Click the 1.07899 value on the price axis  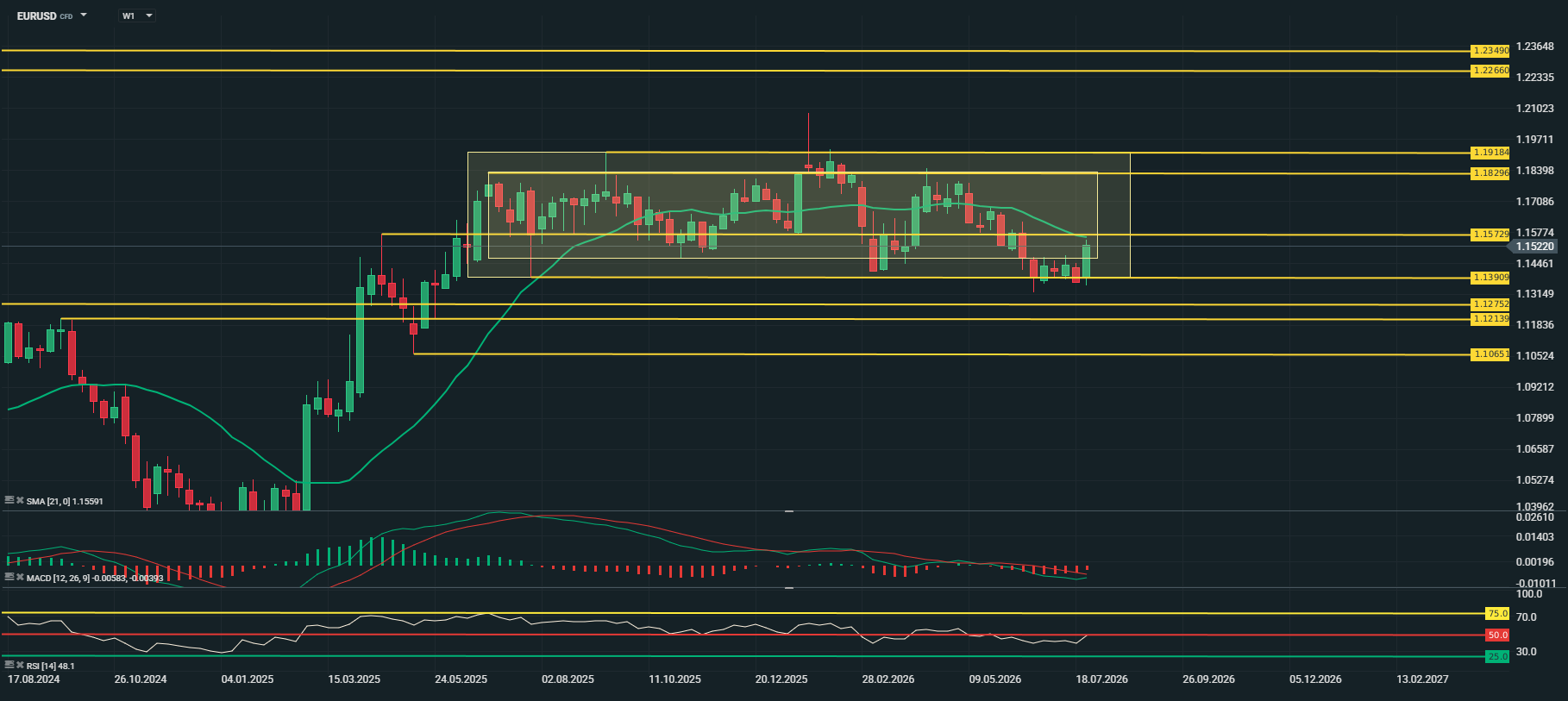(1535, 418)
